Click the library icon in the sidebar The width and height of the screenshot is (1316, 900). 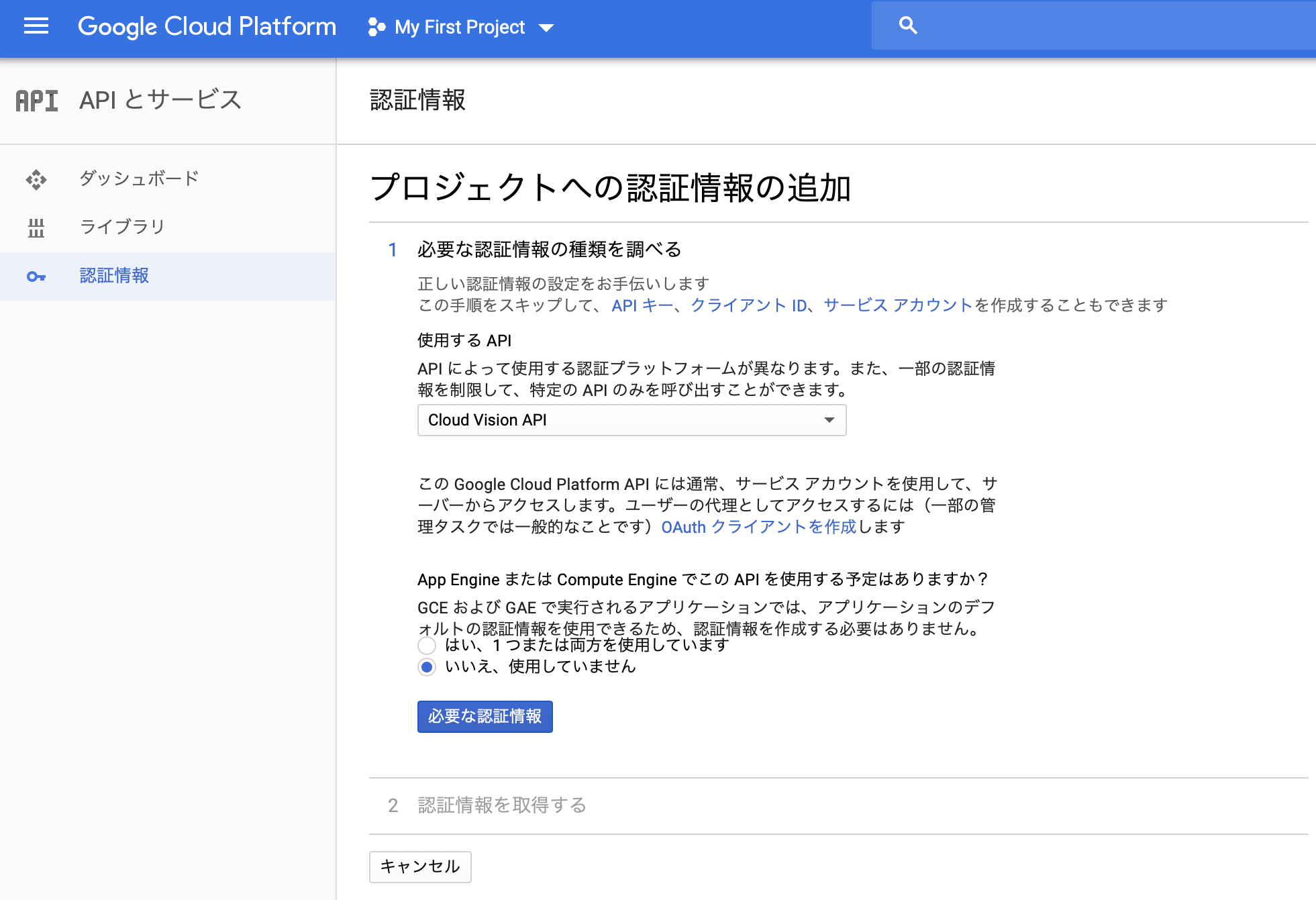pos(36,227)
